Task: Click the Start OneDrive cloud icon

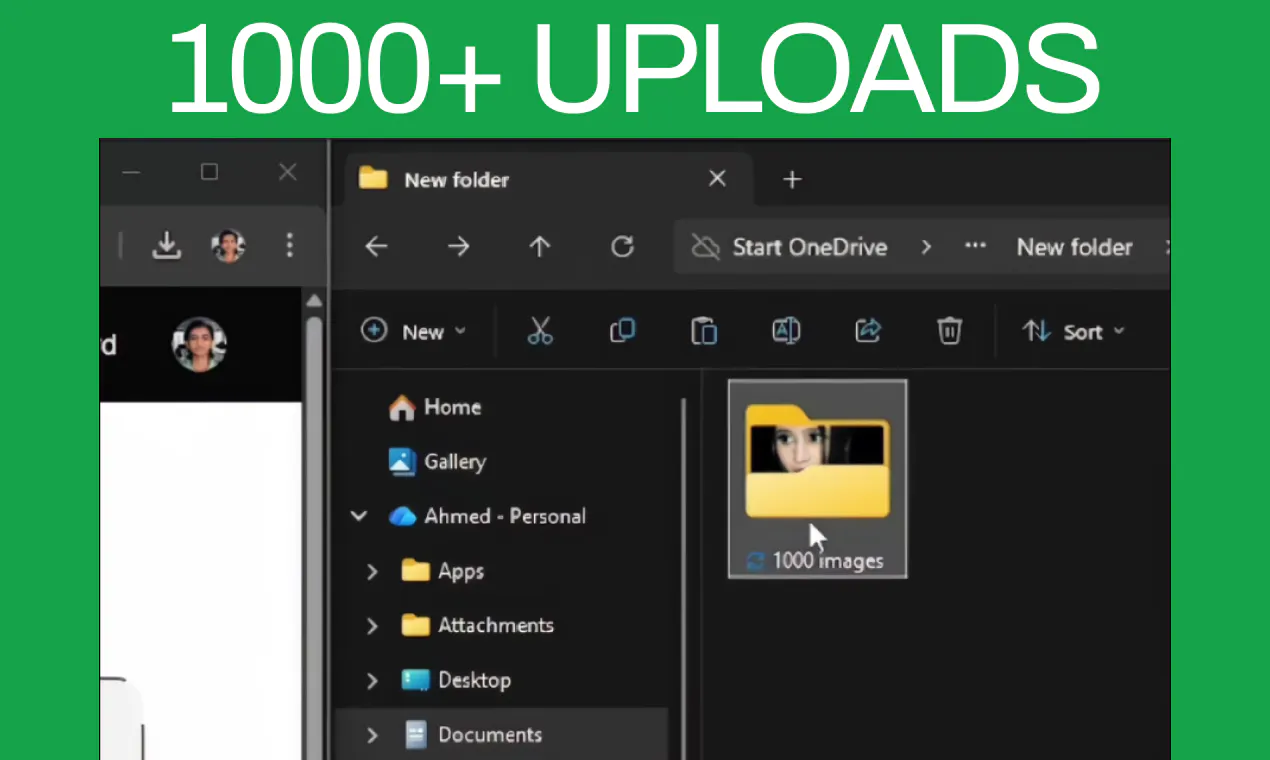Action: point(706,247)
